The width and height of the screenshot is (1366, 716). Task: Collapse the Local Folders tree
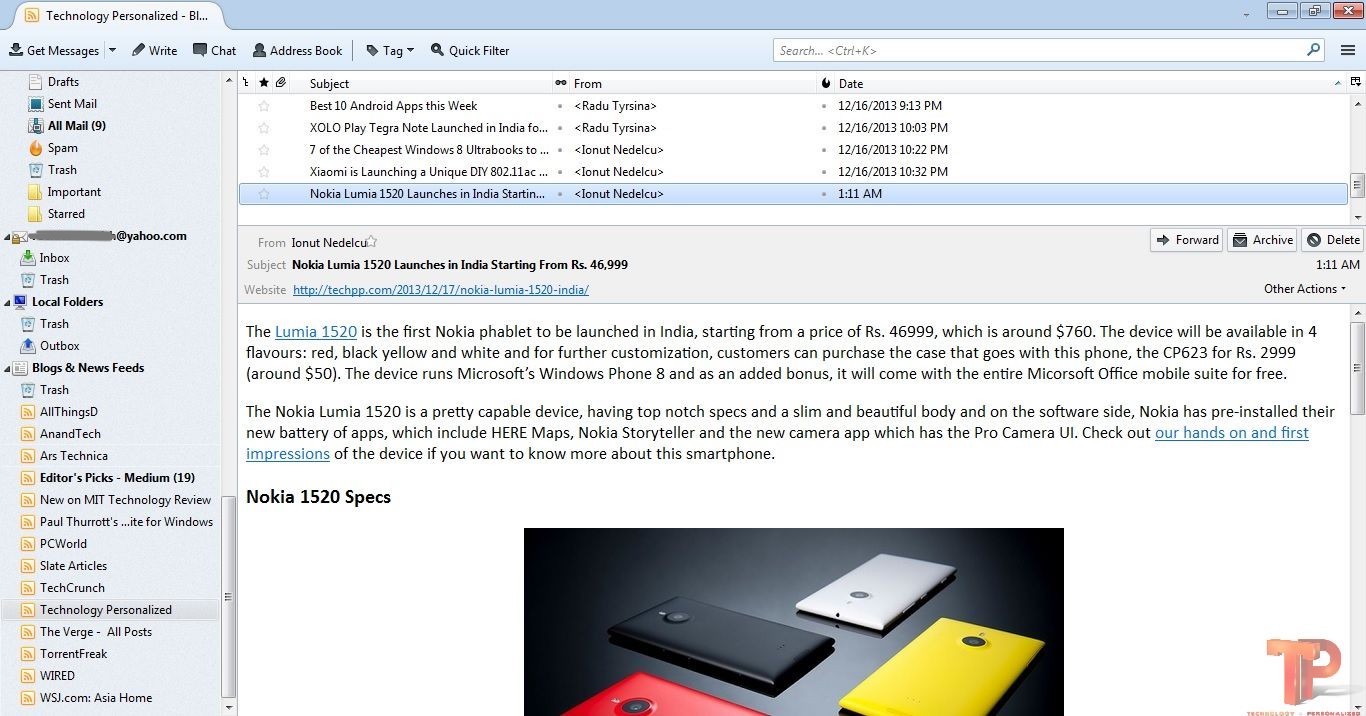coord(7,302)
